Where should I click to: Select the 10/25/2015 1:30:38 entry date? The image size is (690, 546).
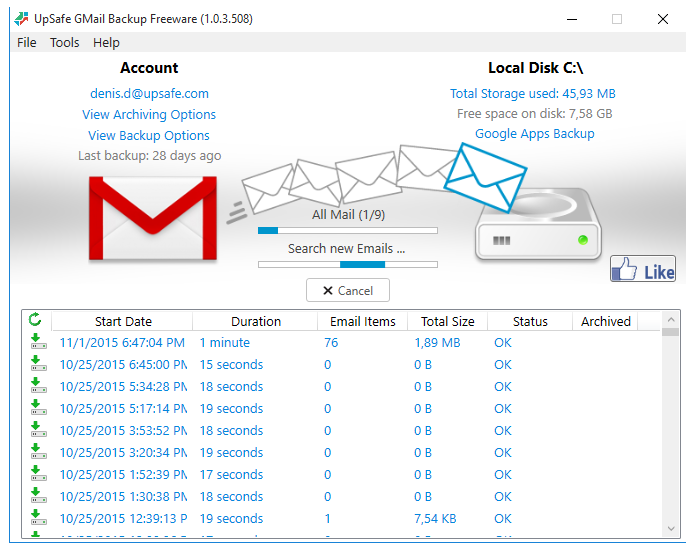[123, 496]
